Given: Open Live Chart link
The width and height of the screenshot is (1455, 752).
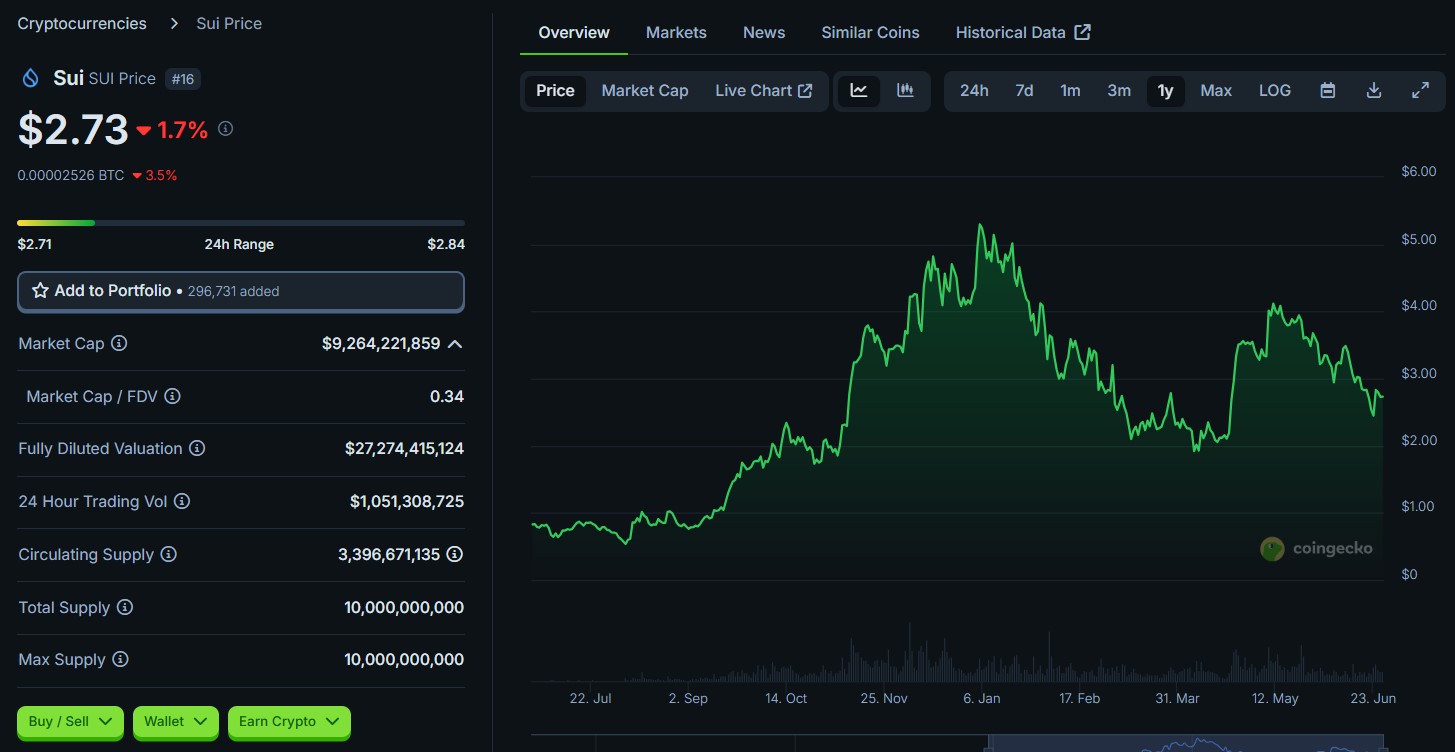Looking at the screenshot, I should coord(764,90).
